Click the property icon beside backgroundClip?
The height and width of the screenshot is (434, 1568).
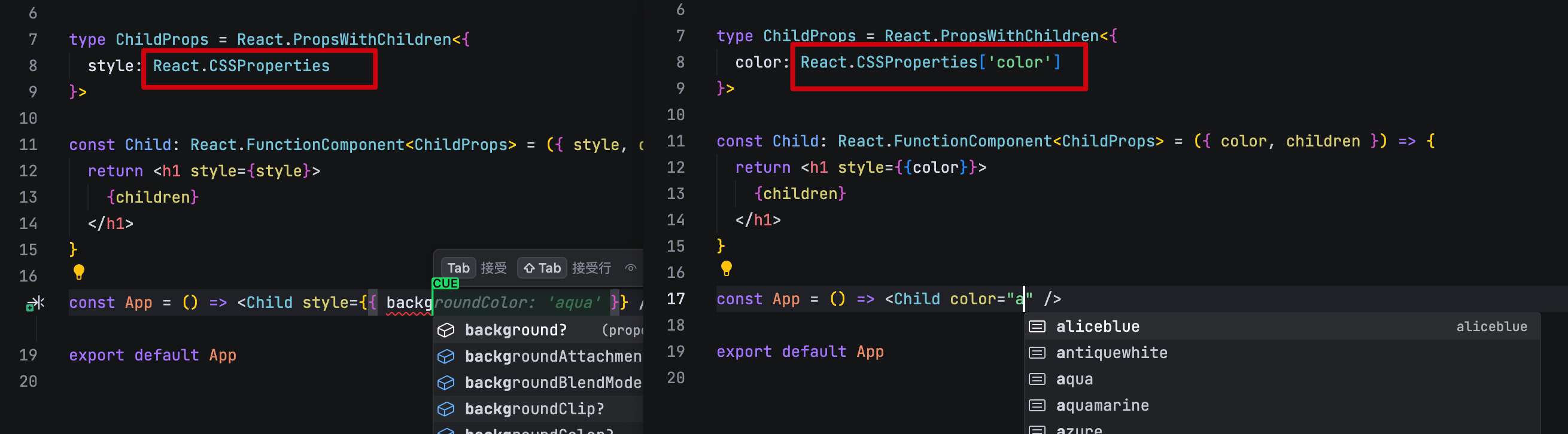(446, 408)
